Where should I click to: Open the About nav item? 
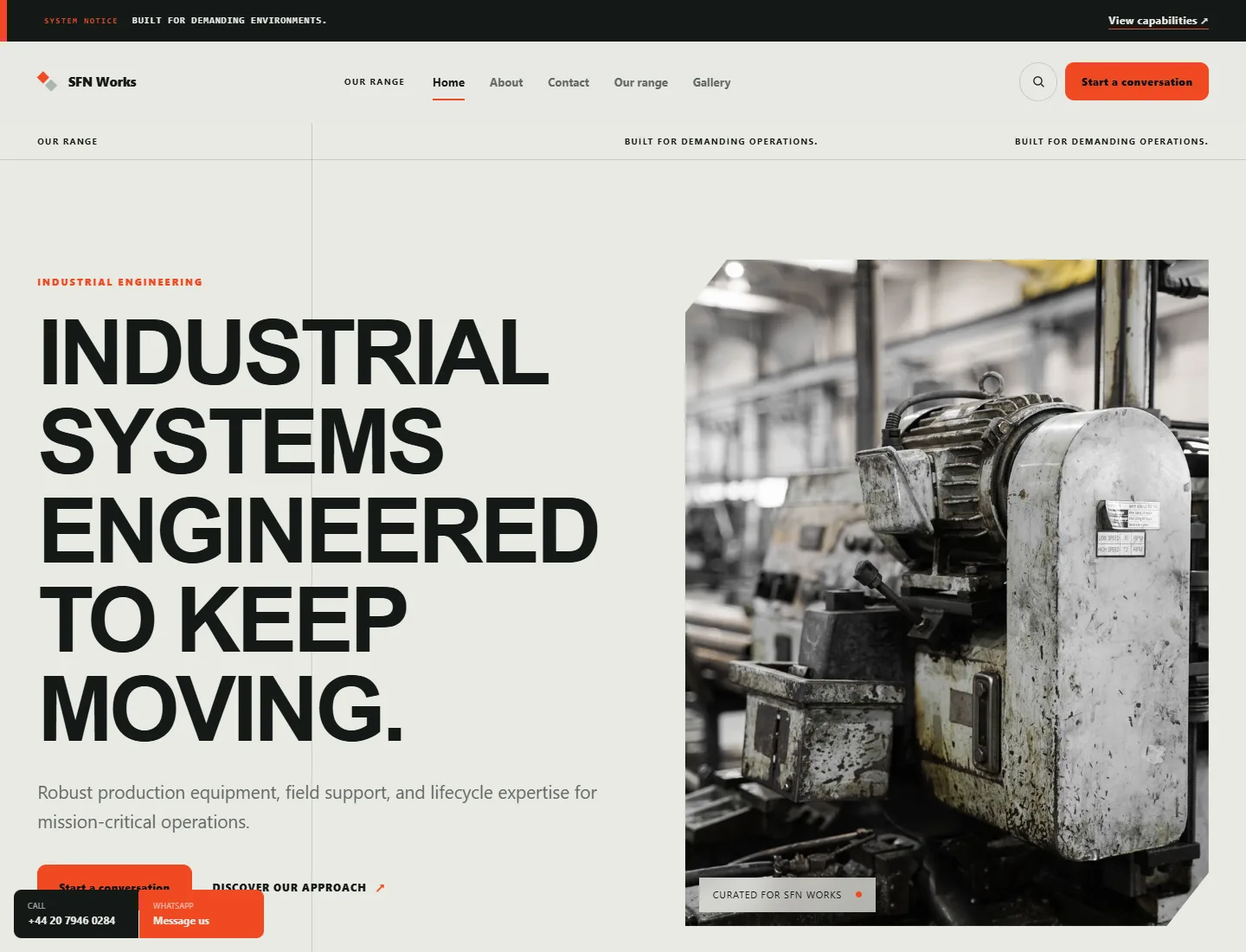point(506,82)
